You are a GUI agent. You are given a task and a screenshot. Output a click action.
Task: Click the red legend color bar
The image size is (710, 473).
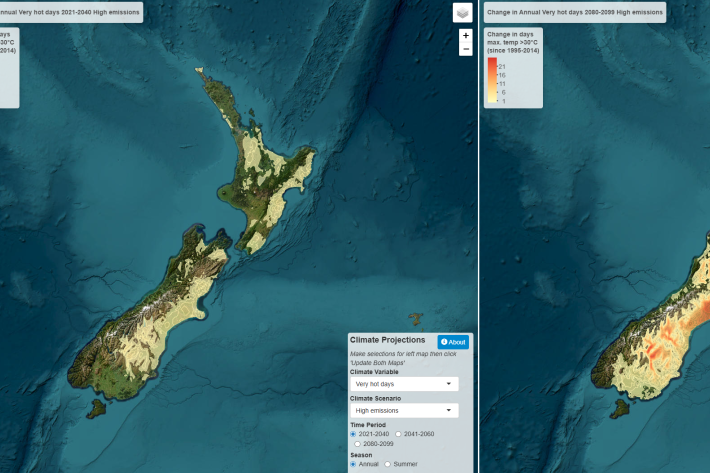(492, 80)
